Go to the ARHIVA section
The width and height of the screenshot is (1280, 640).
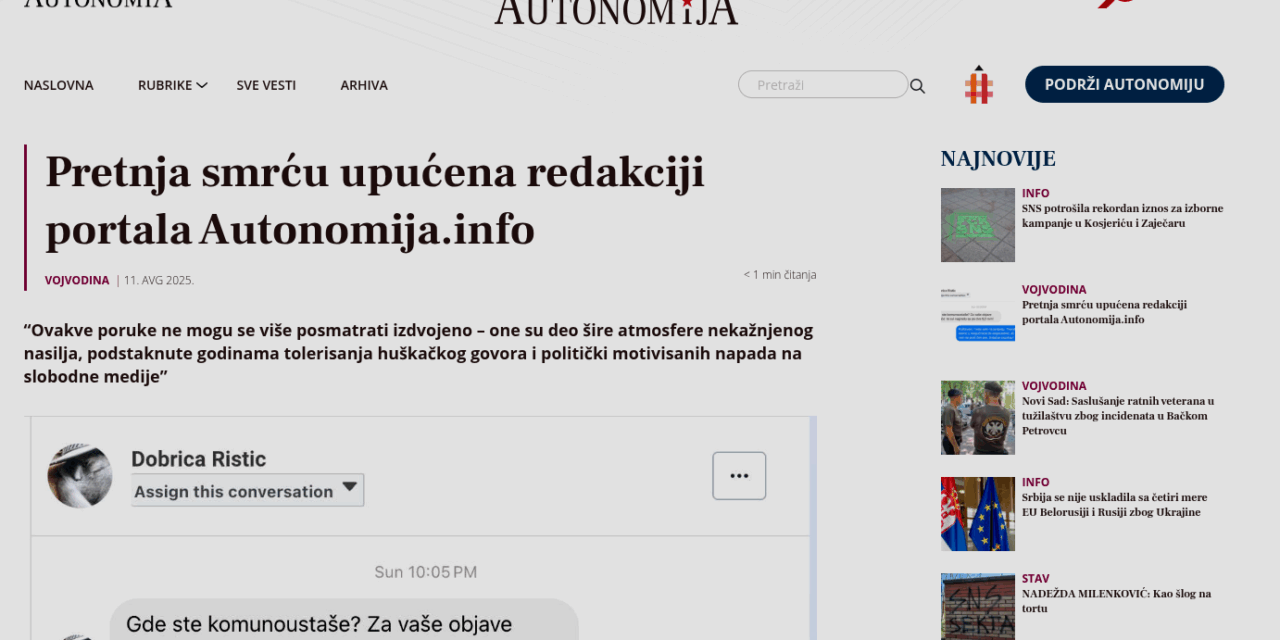pyautogui.click(x=364, y=85)
